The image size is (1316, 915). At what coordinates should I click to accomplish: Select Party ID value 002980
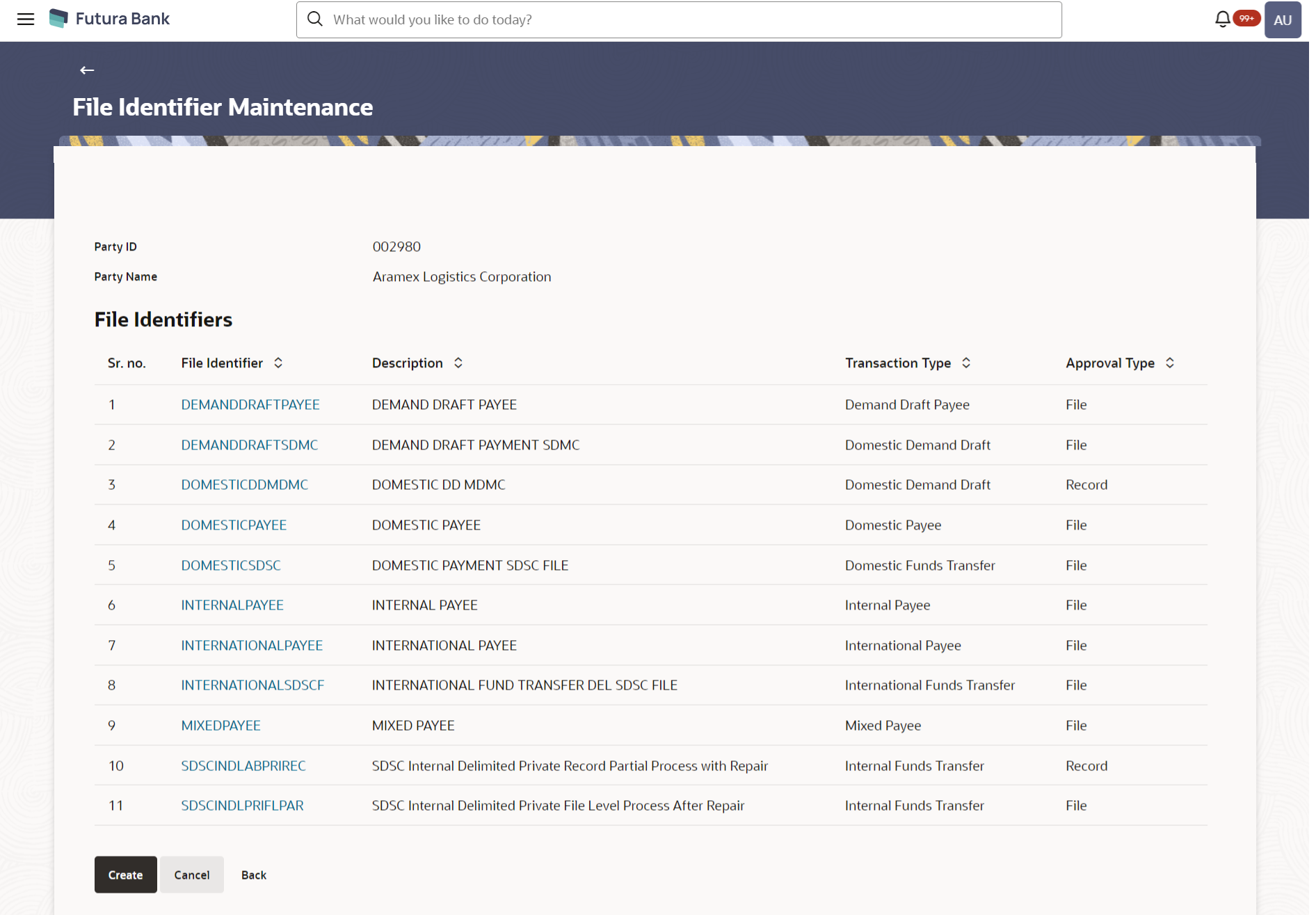pyautogui.click(x=396, y=246)
